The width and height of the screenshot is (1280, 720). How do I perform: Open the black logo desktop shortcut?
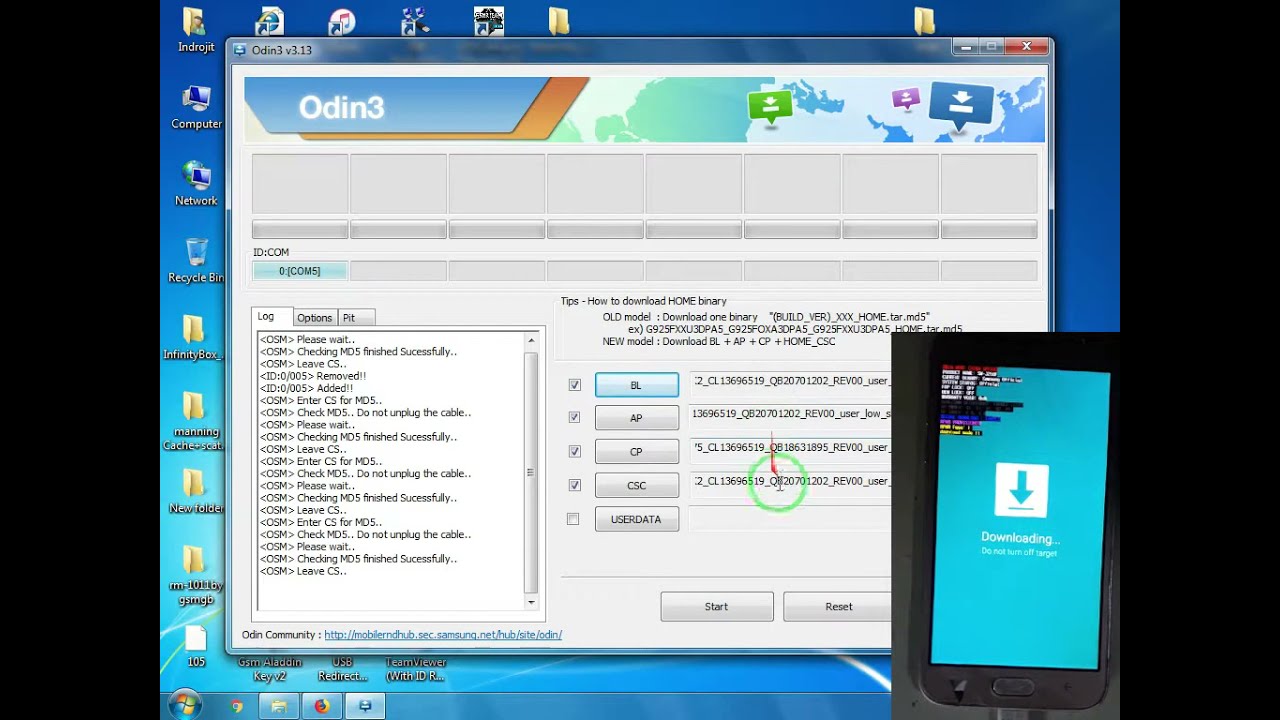point(489,21)
